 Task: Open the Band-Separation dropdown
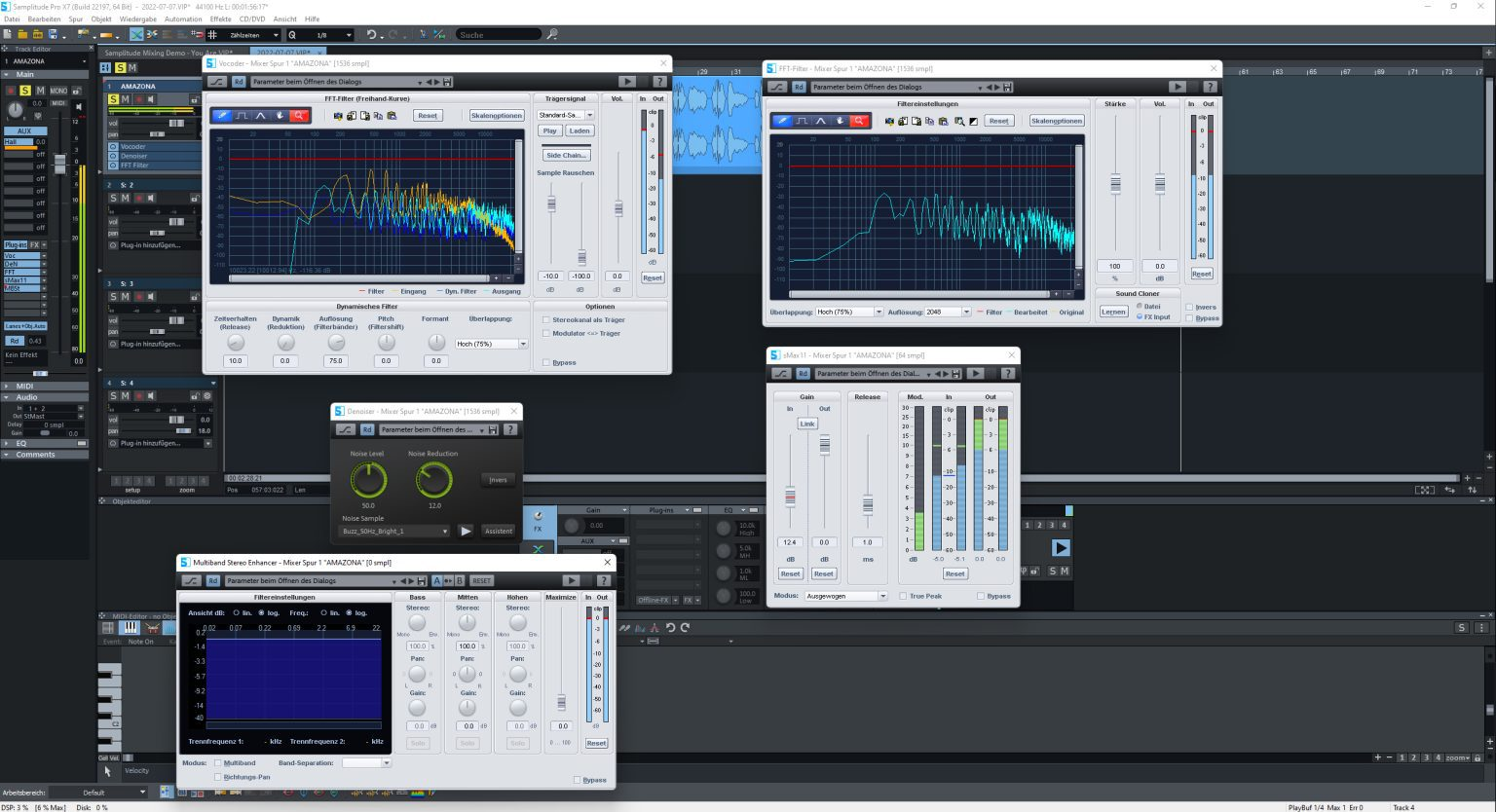click(366, 763)
